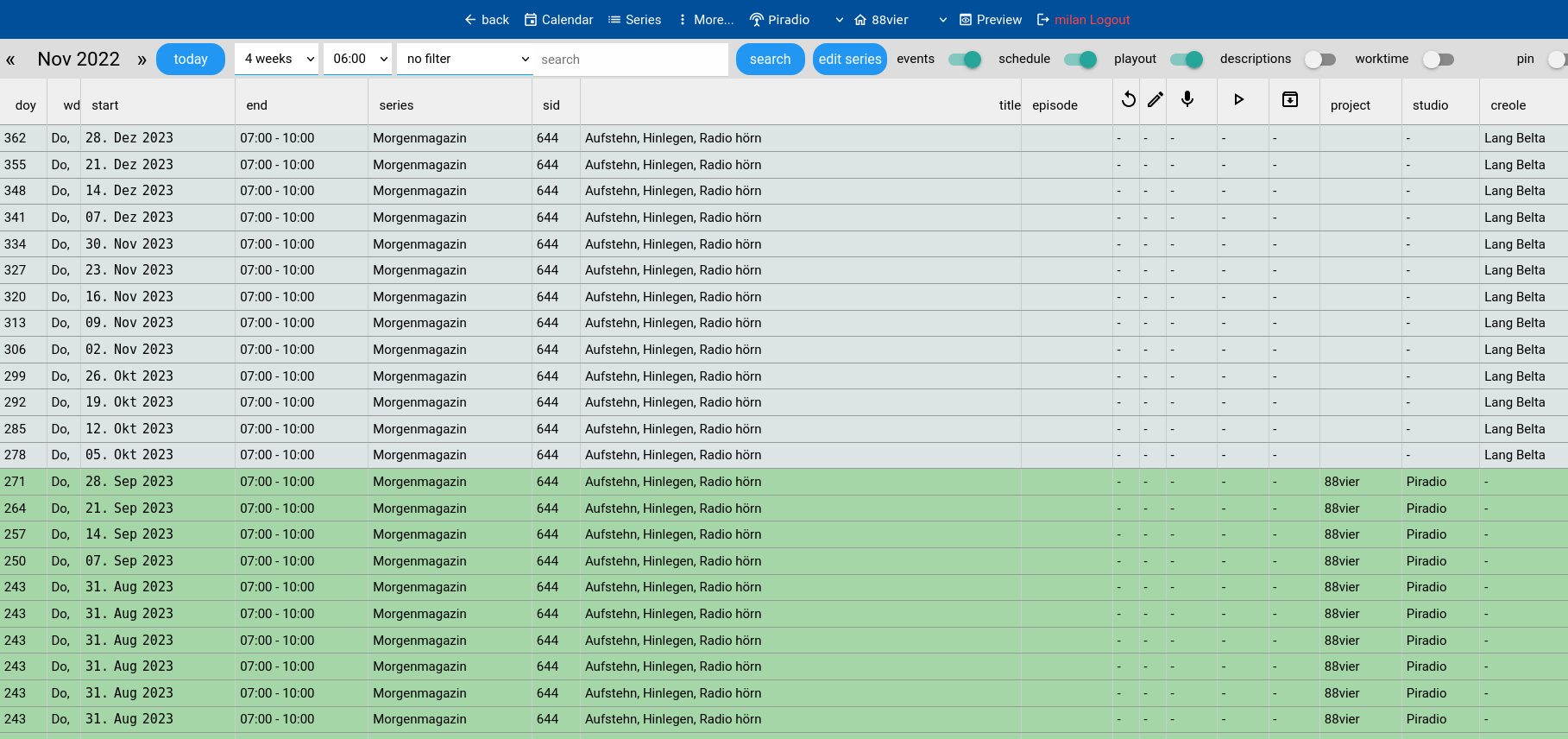Screen dimensions: 1568x739
Task: Toggle the events switch off
Action: (964, 60)
